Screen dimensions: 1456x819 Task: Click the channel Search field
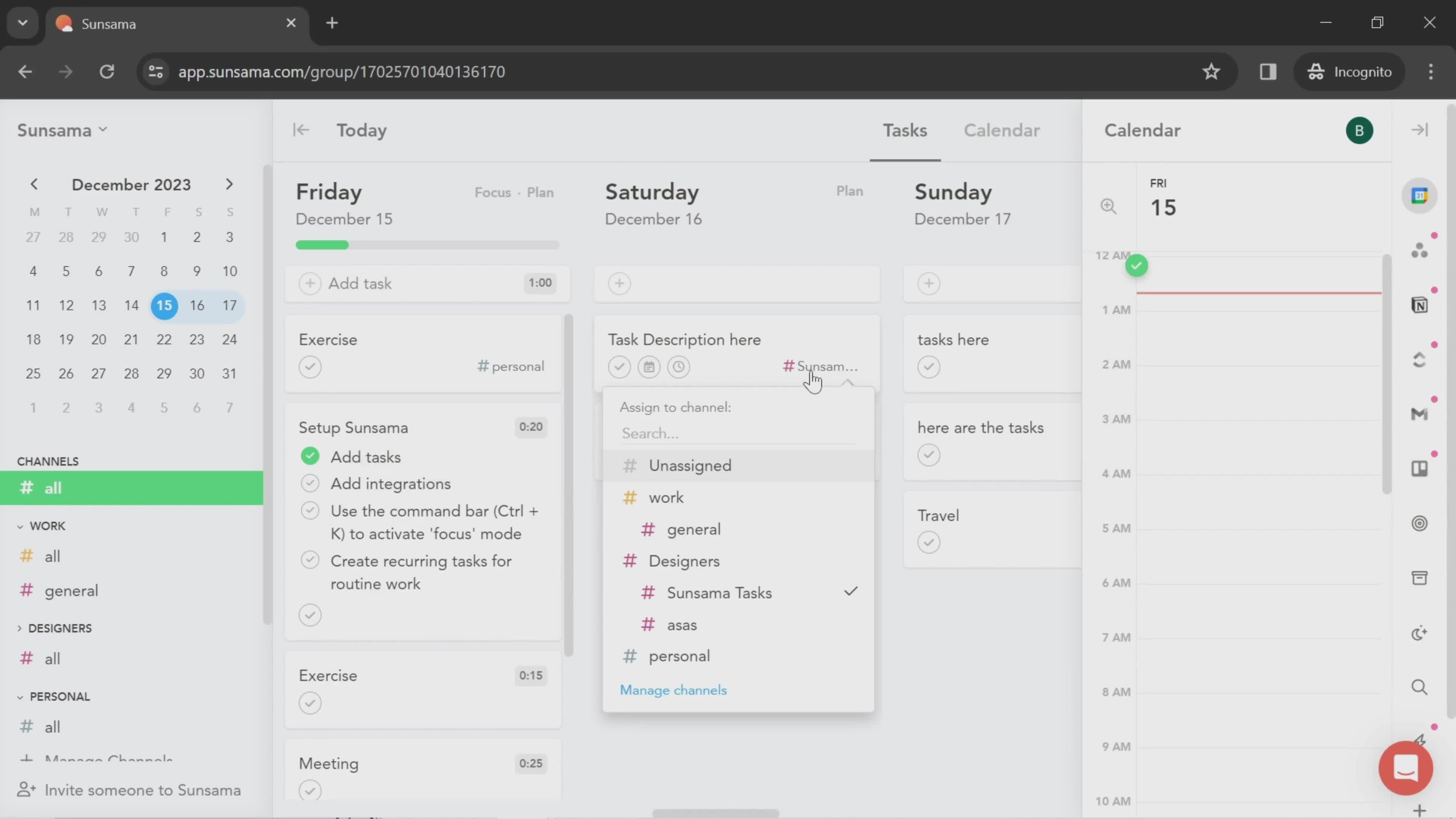[738, 433]
